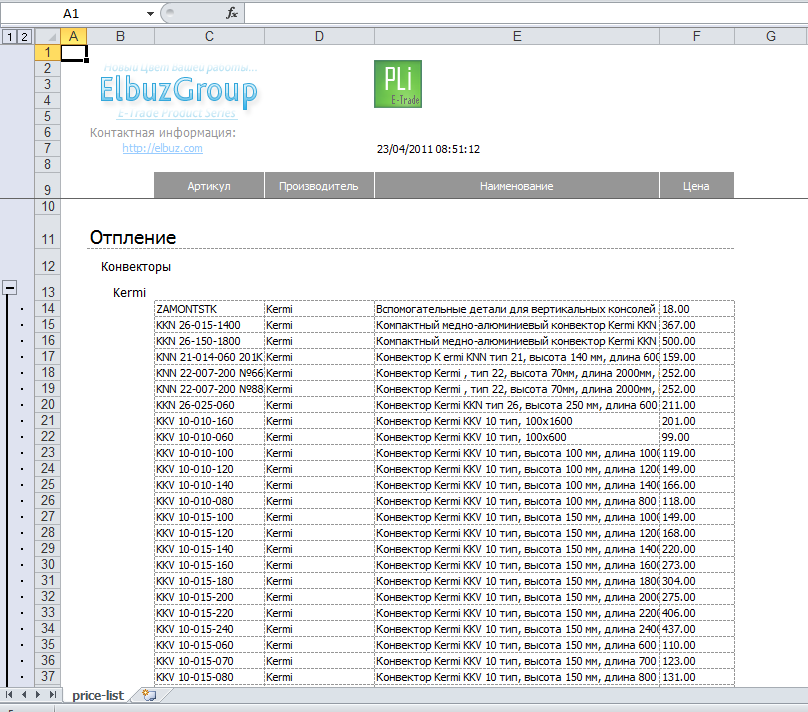Go to next sheet tab arrow

coord(38,694)
